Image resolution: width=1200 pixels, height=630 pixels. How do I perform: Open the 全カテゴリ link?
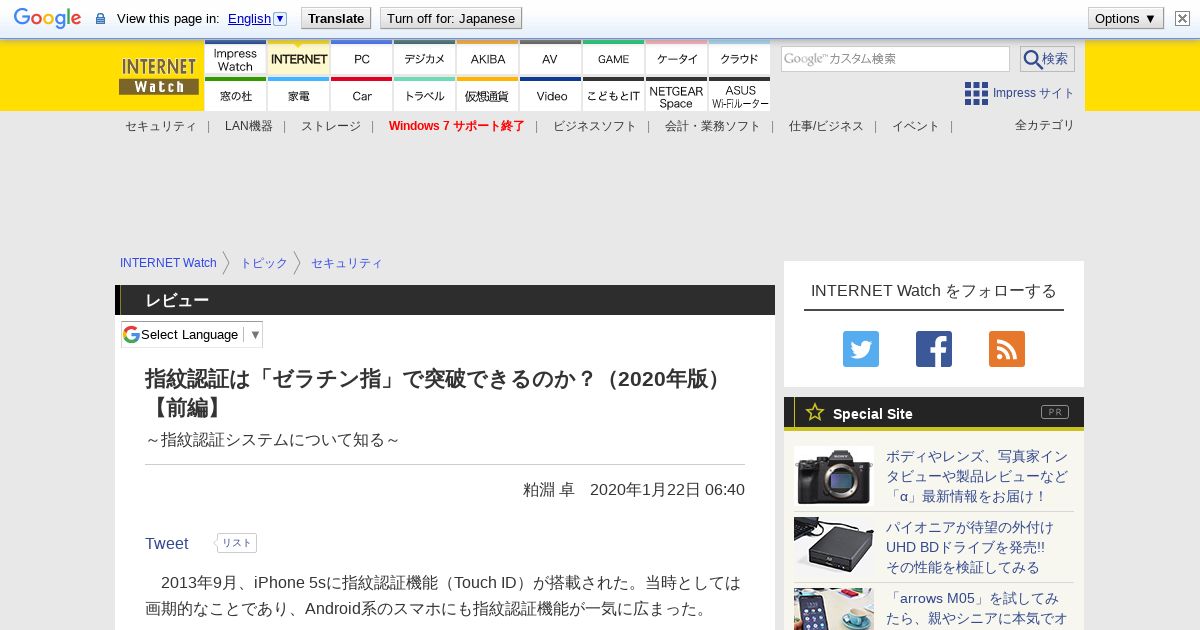(1044, 125)
